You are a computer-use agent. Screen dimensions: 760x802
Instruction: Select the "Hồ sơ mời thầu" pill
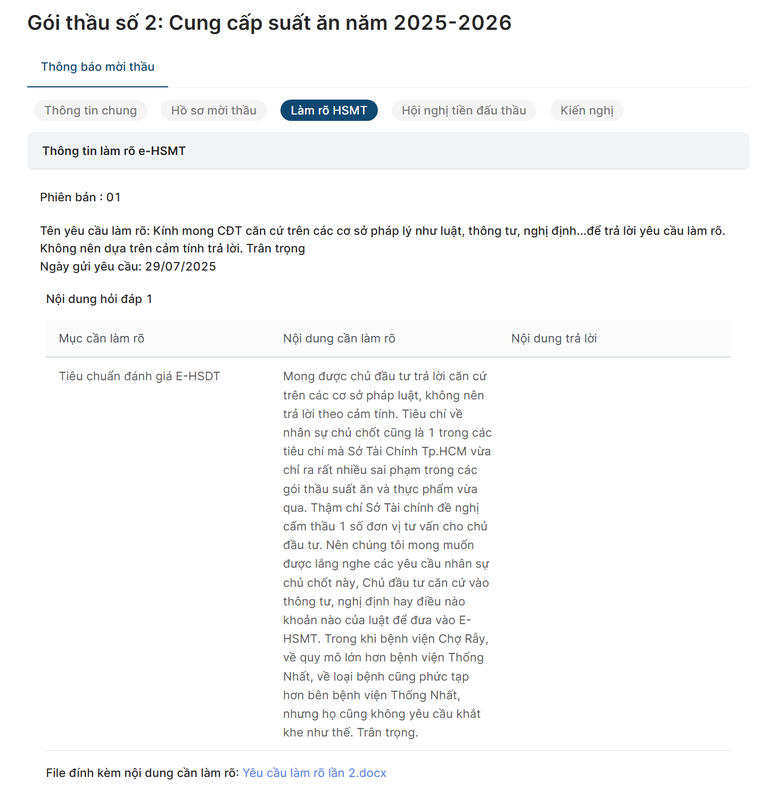coord(213,110)
